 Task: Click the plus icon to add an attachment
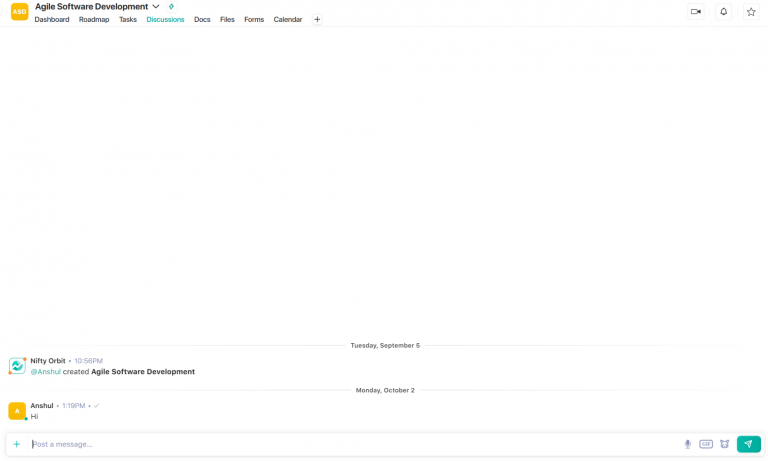(x=16, y=444)
